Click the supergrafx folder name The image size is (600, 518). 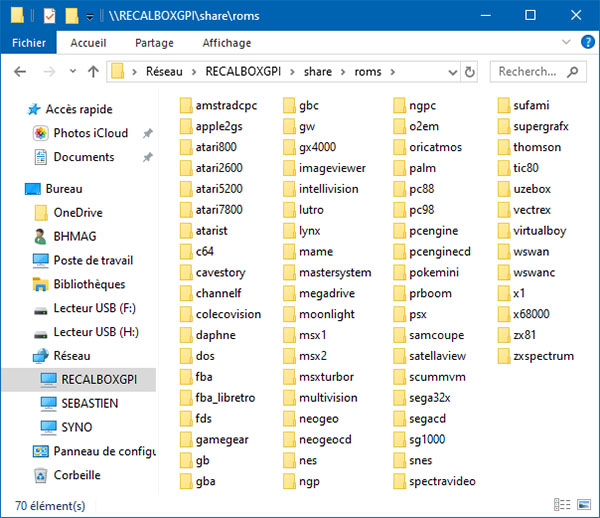(541, 126)
